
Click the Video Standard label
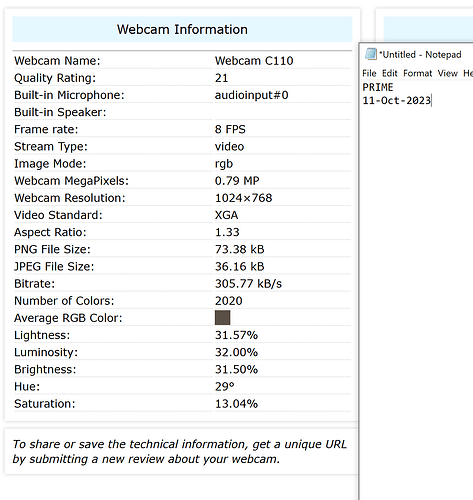[x=58, y=215]
